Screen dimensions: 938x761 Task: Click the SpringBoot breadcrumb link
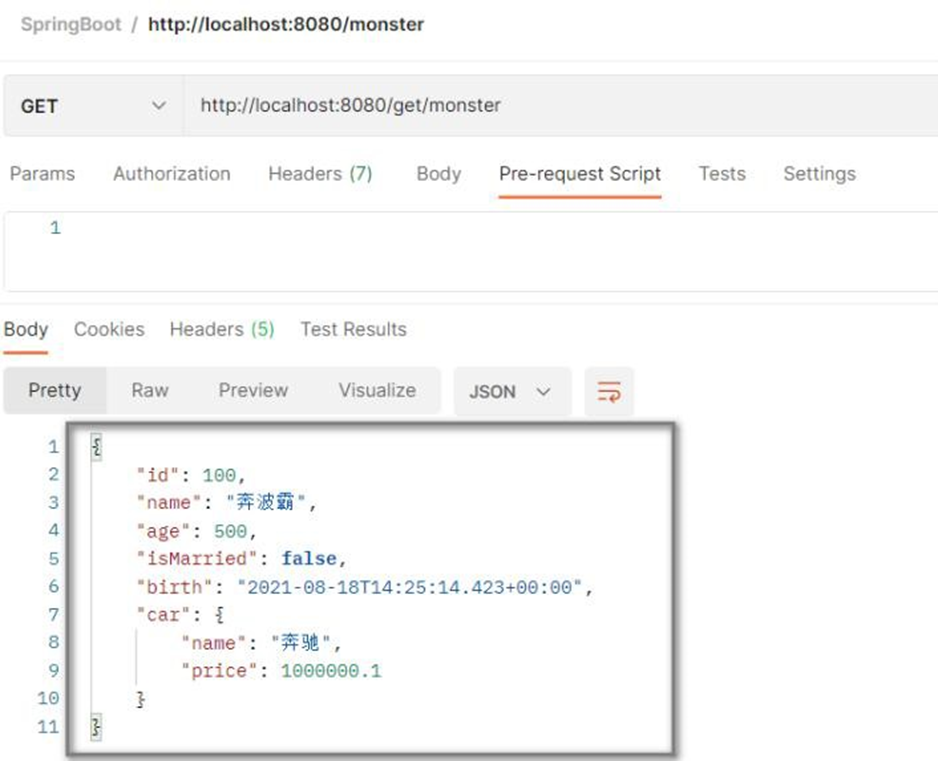coord(70,24)
